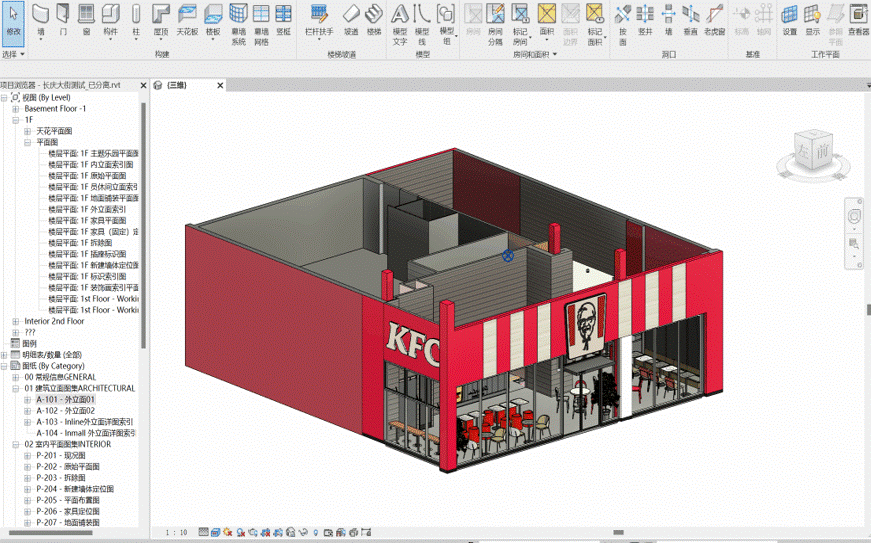871x543 pixels.
Task: Click the ViewCube in the 3D view
Action: (812, 152)
